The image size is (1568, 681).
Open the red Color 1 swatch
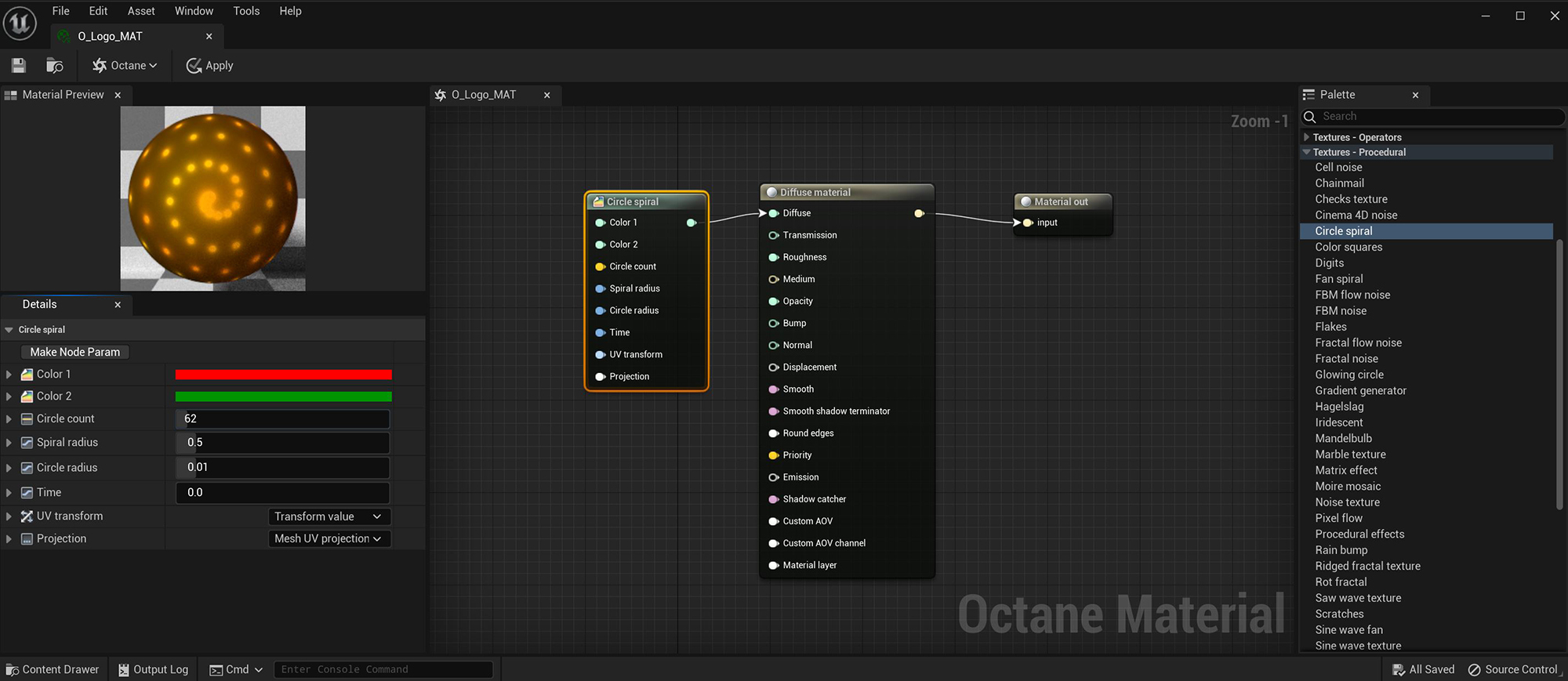coord(283,375)
